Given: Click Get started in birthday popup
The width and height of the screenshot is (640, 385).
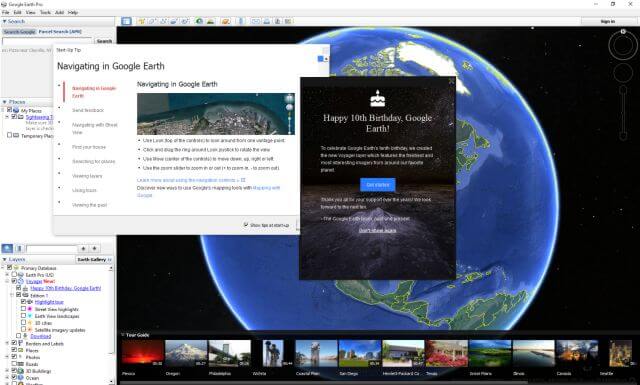Looking at the screenshot, I should pyautogui.click(x=378, y=185).
